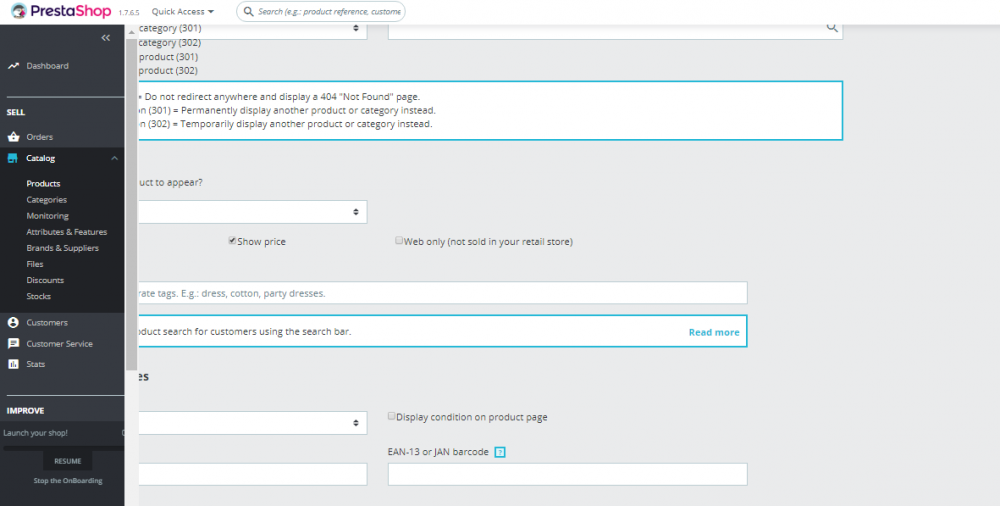
Task: Collapse sidebar with double-chevron icon
Action: [x=106, y=37]
